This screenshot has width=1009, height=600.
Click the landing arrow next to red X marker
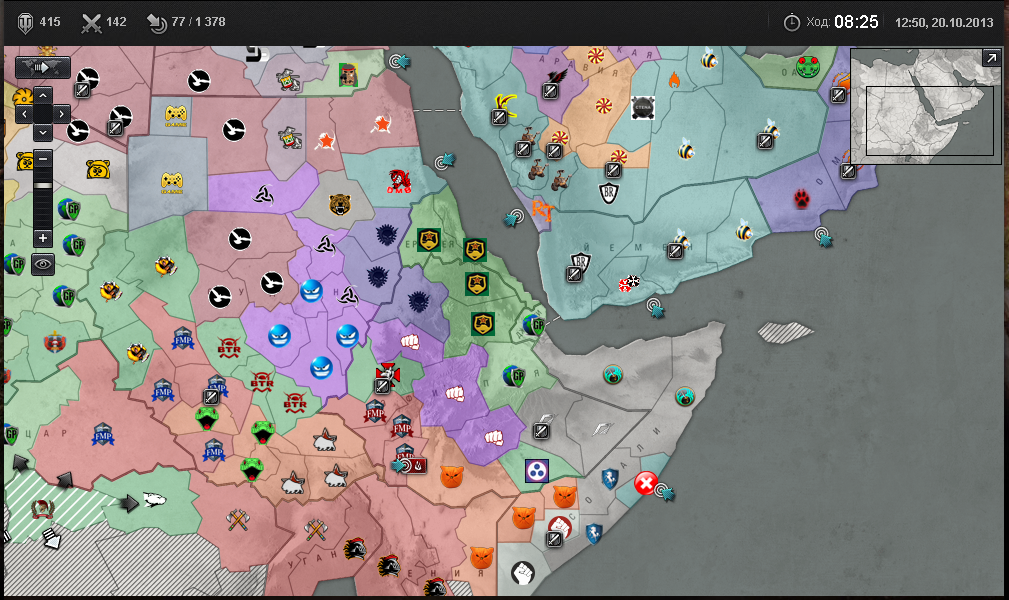(x=665, y=493)
